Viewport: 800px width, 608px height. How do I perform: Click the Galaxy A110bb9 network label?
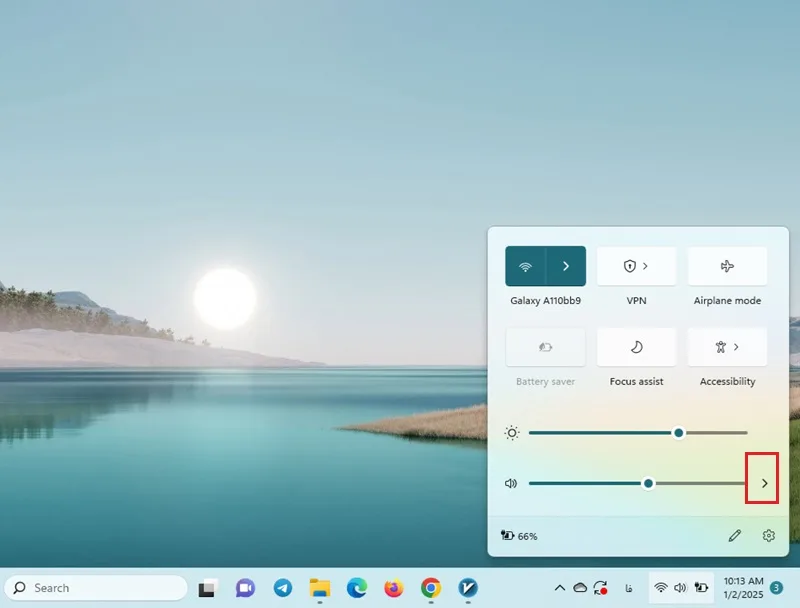(545, 301)
